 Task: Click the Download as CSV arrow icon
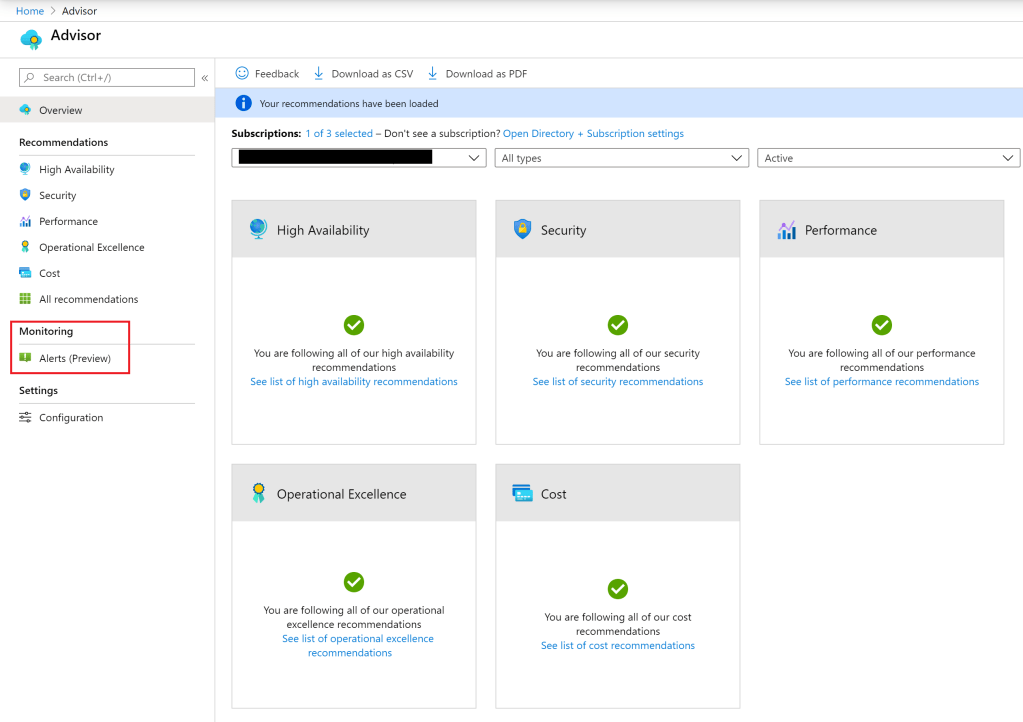(319, 73)
